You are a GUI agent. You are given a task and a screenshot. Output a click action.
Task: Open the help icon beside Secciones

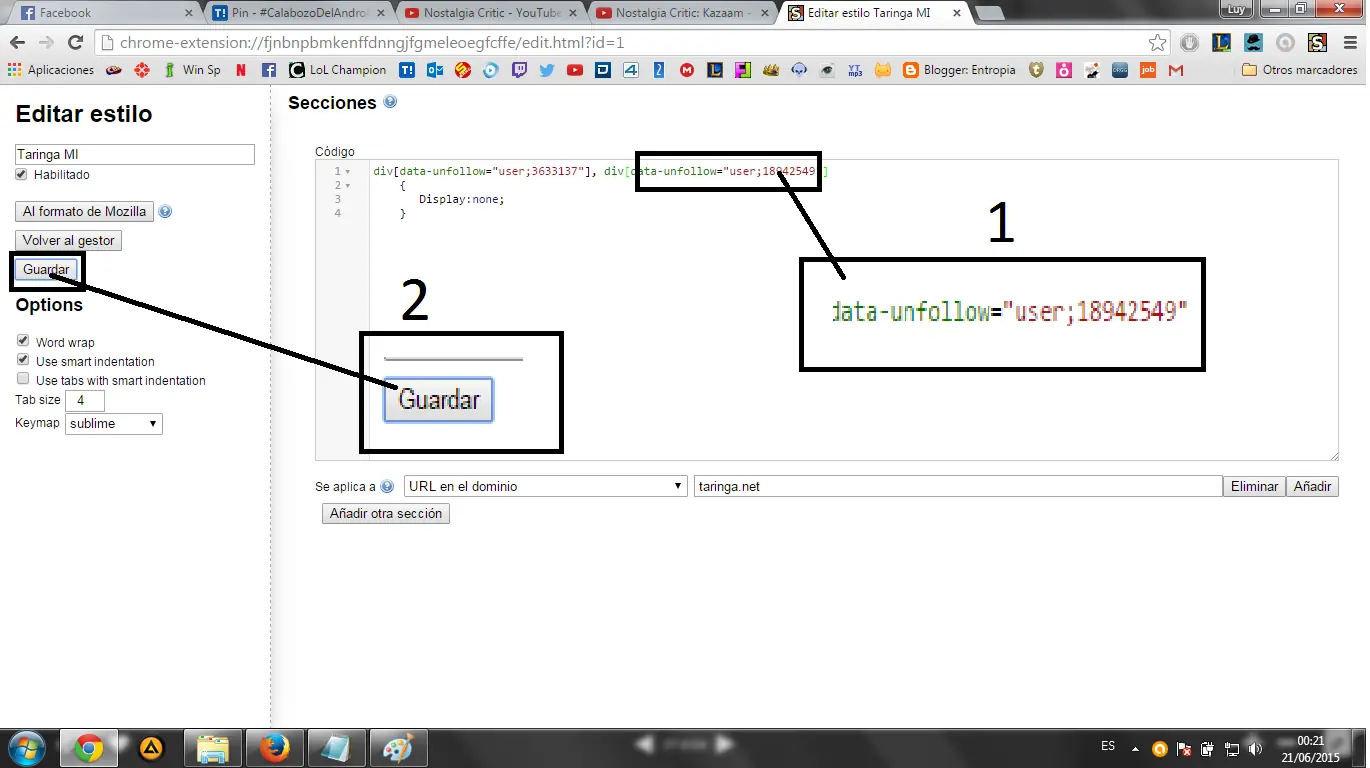click(x=390, y=102)
